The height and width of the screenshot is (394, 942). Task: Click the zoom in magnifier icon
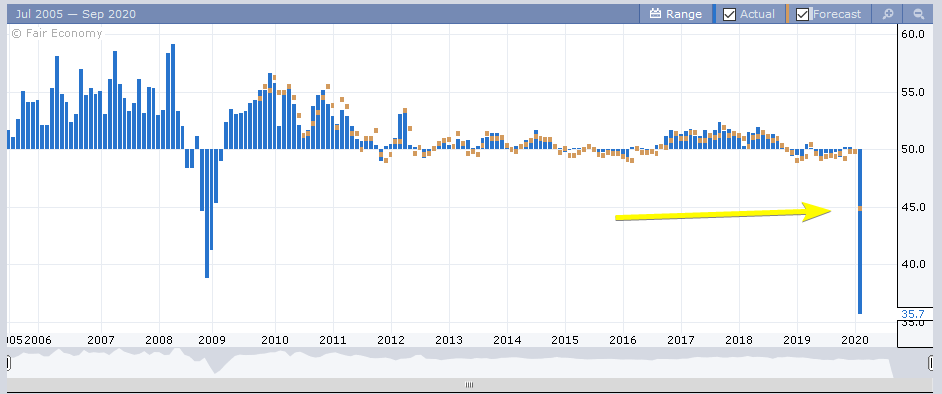(x=888, y=14)
